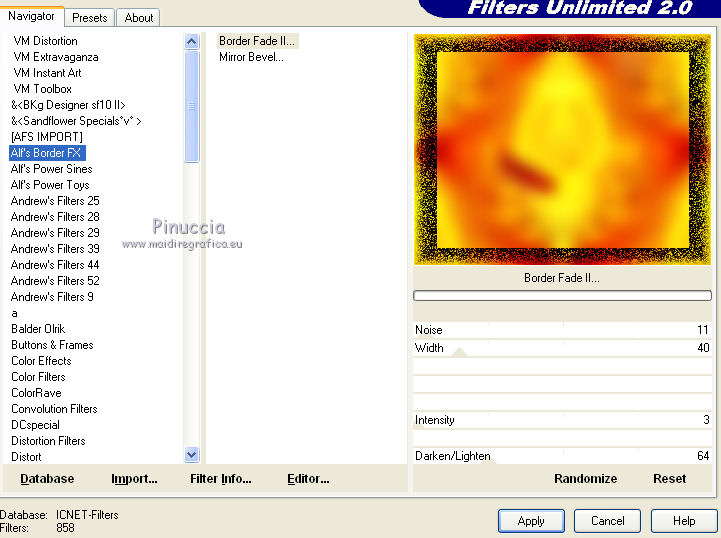Viewport: 721px width, 538px height.
Task: Select VM Toolbox category
Action: point(42,89)
